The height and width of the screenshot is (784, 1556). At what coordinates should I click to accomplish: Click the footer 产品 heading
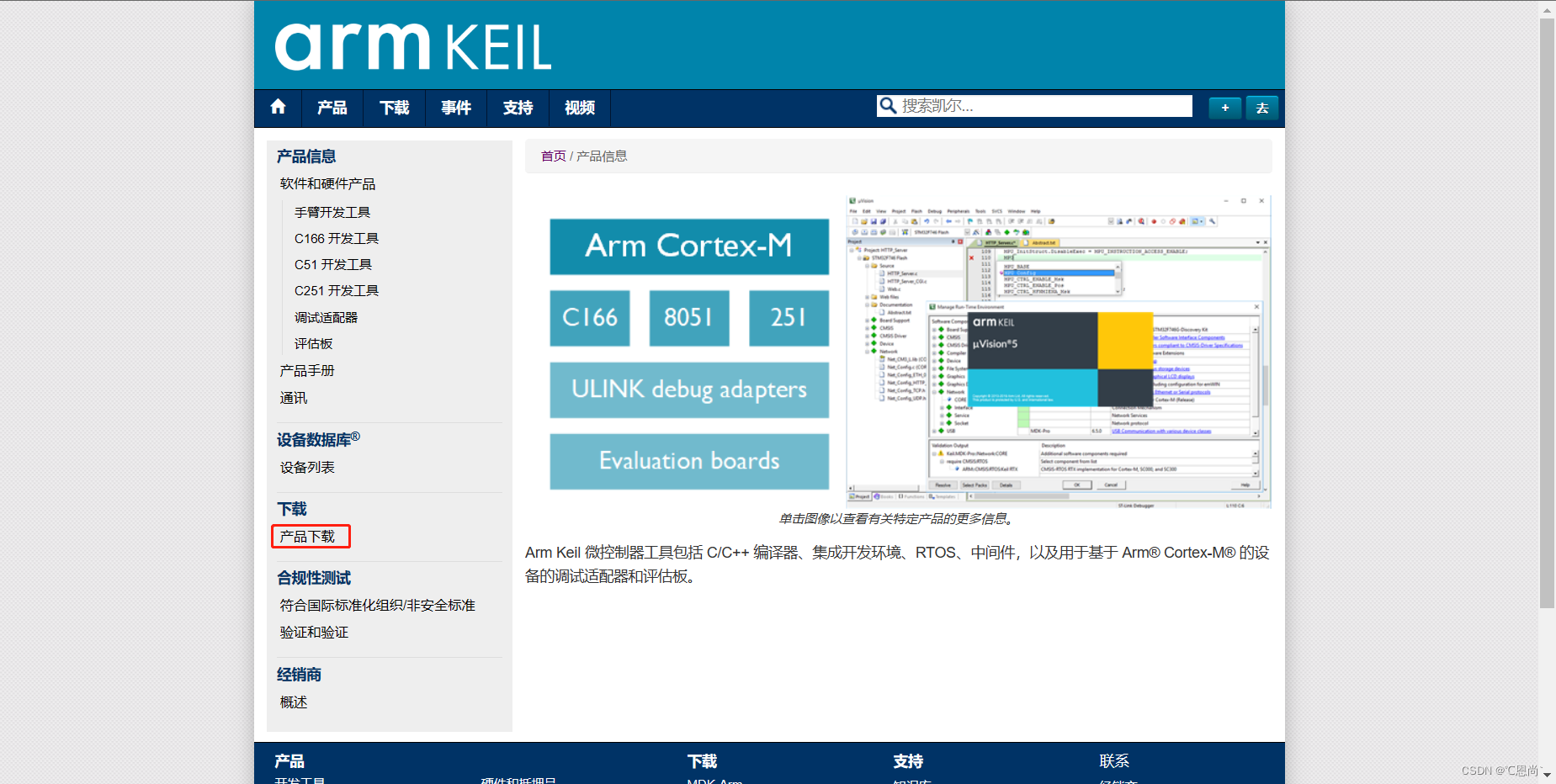click(289, 761)
